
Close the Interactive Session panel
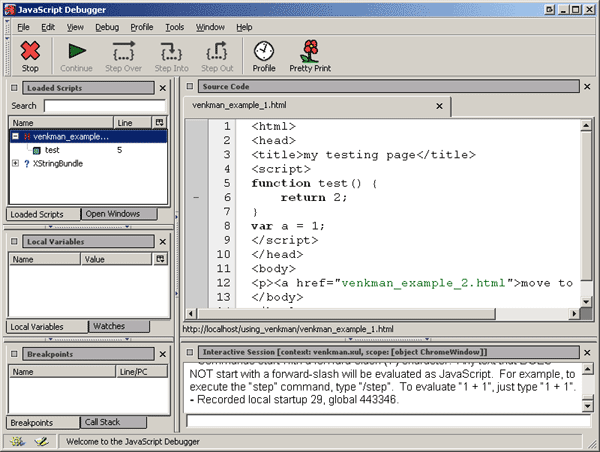click(x=587, y=352)
